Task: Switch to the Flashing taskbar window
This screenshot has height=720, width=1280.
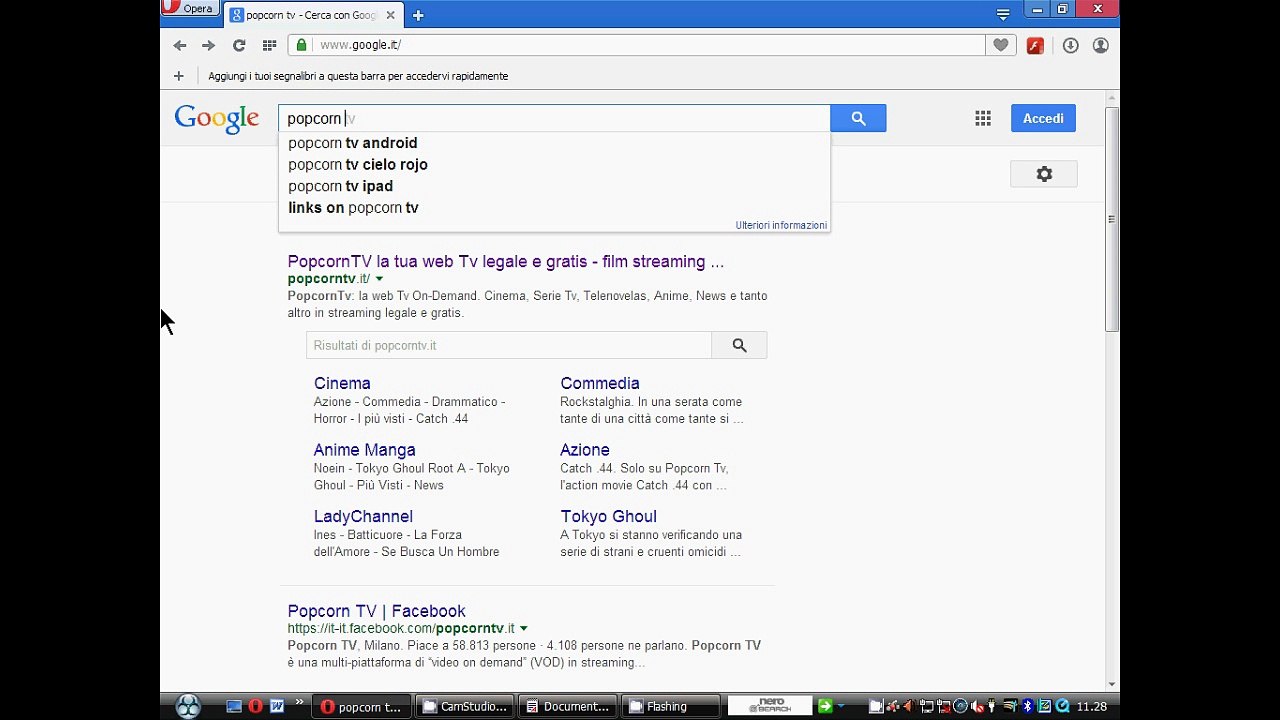Action: 671,706
